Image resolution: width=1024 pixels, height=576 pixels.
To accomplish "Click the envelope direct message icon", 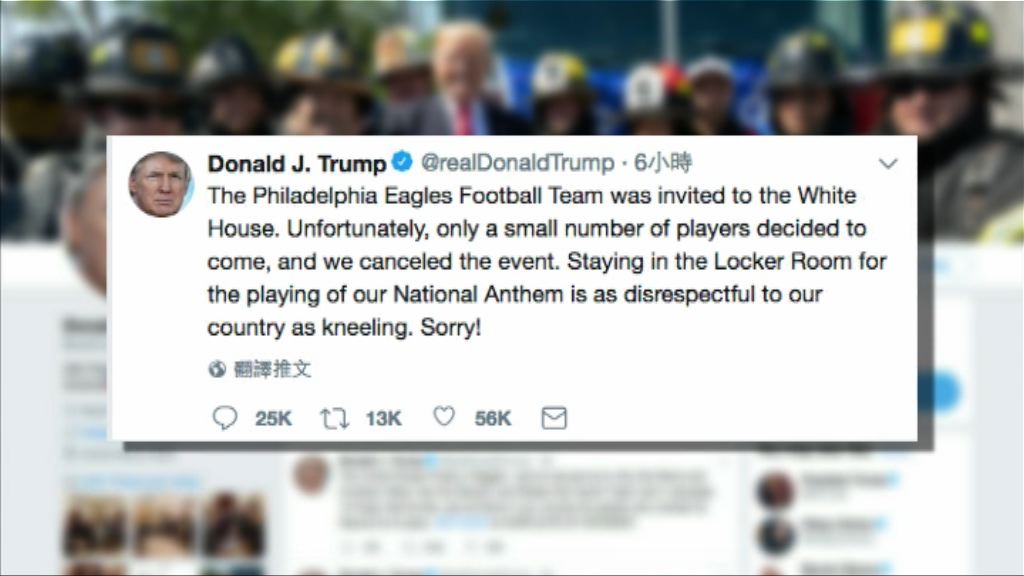I will (x=554, y=418).
